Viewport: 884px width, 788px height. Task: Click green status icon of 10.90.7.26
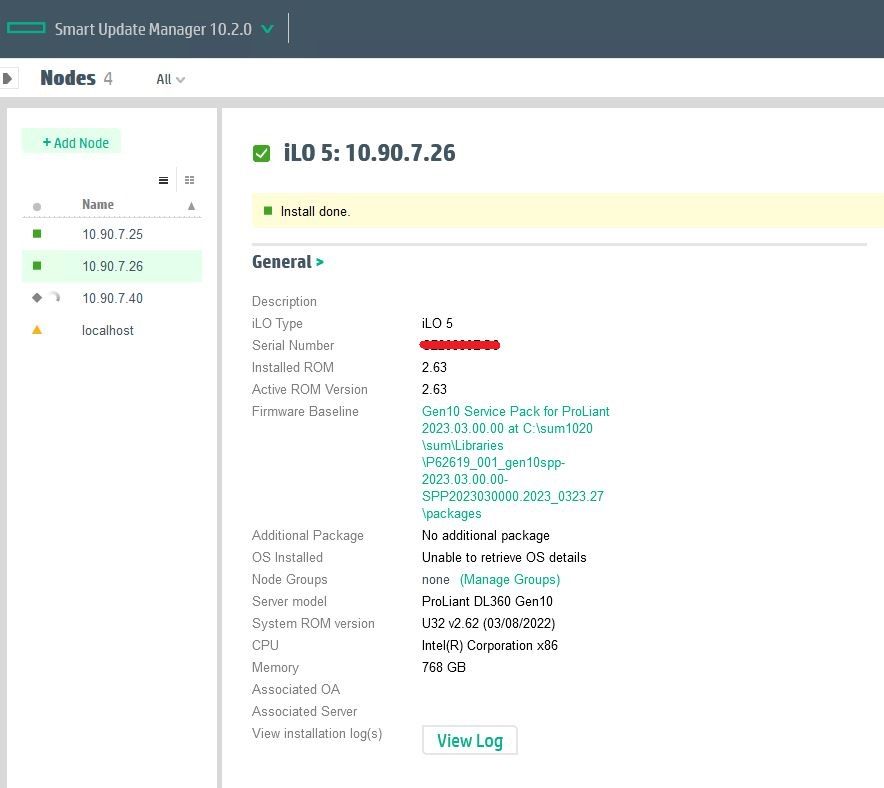click(37, 265)
